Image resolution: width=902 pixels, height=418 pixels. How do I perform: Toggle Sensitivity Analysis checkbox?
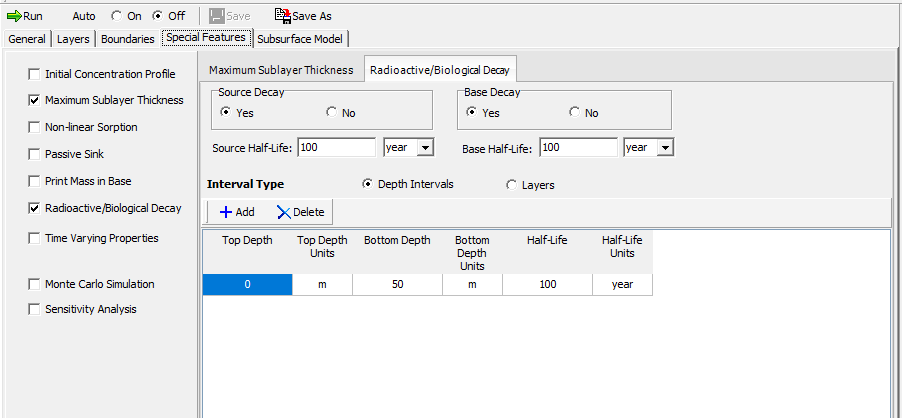pos(35,309)
